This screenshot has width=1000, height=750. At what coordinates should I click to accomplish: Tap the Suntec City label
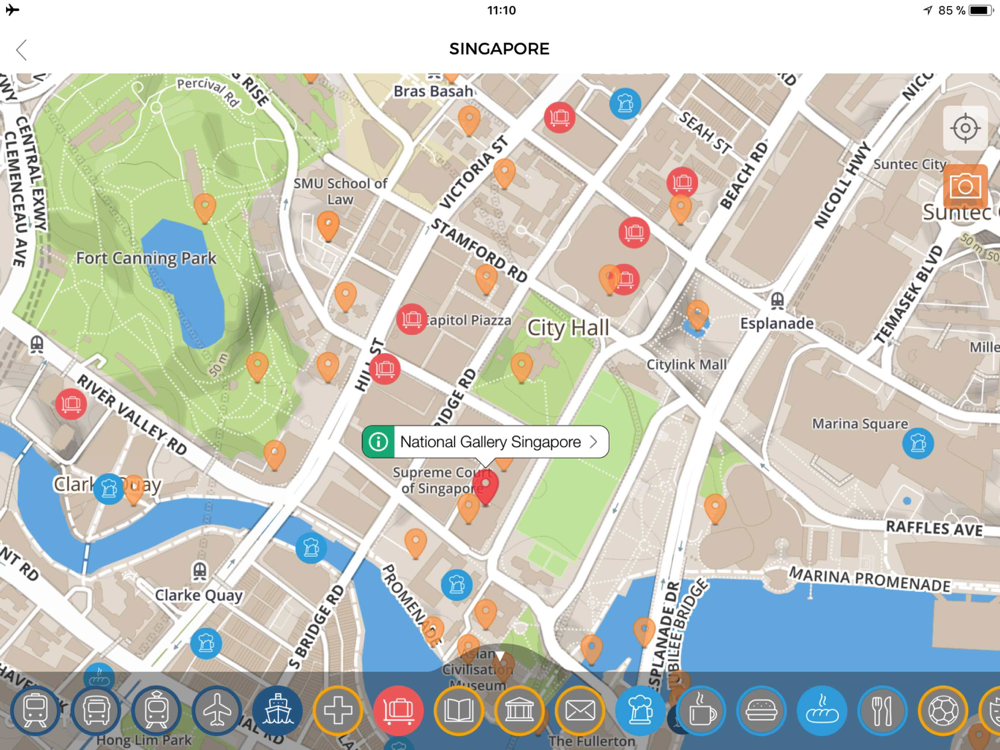click(x=909, y=165)
